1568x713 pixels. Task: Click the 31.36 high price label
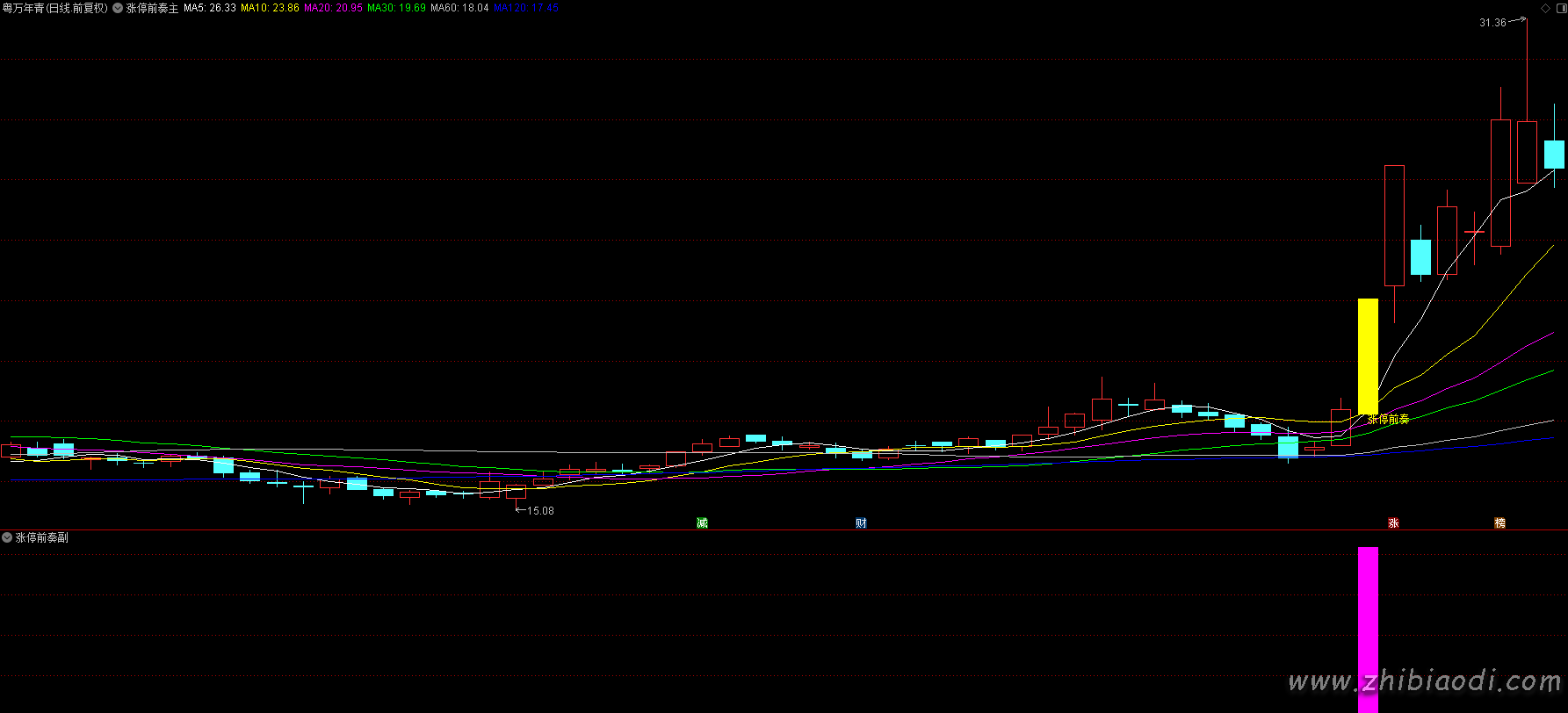(1492, 23)
